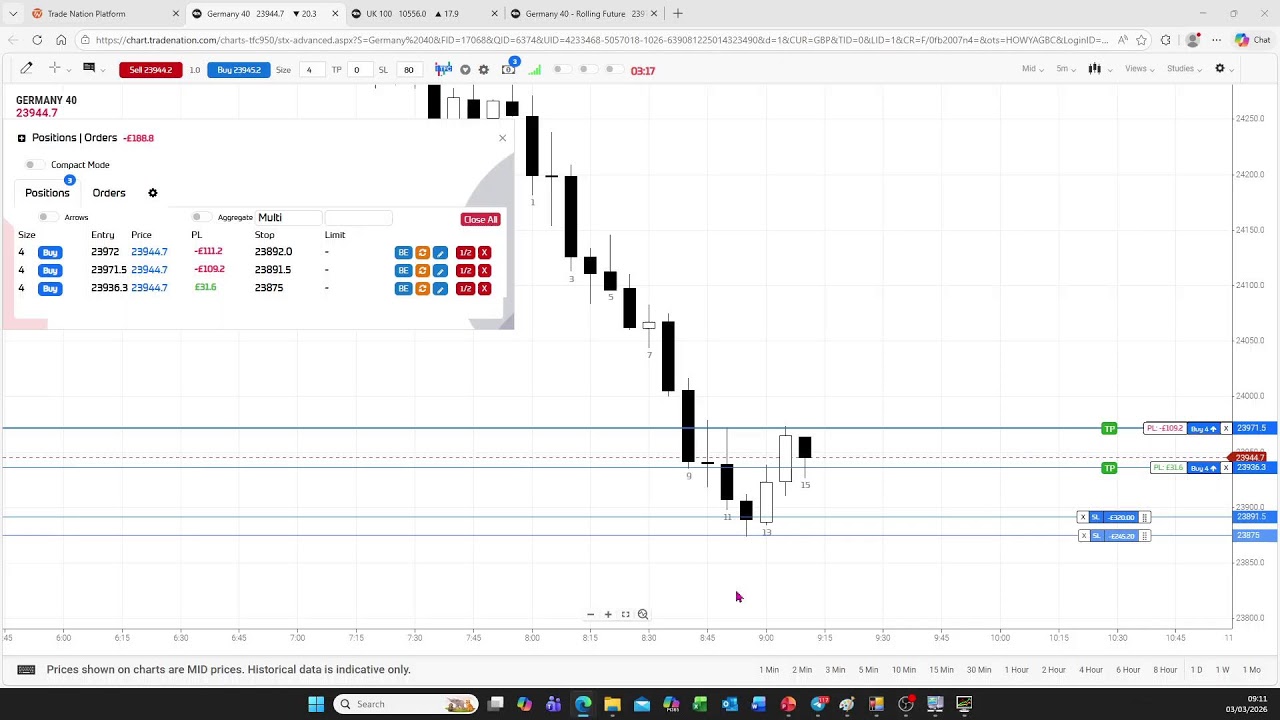1280x720 pixels.
Task: Close the Positions | Orders panel
Action: point(502,138)
